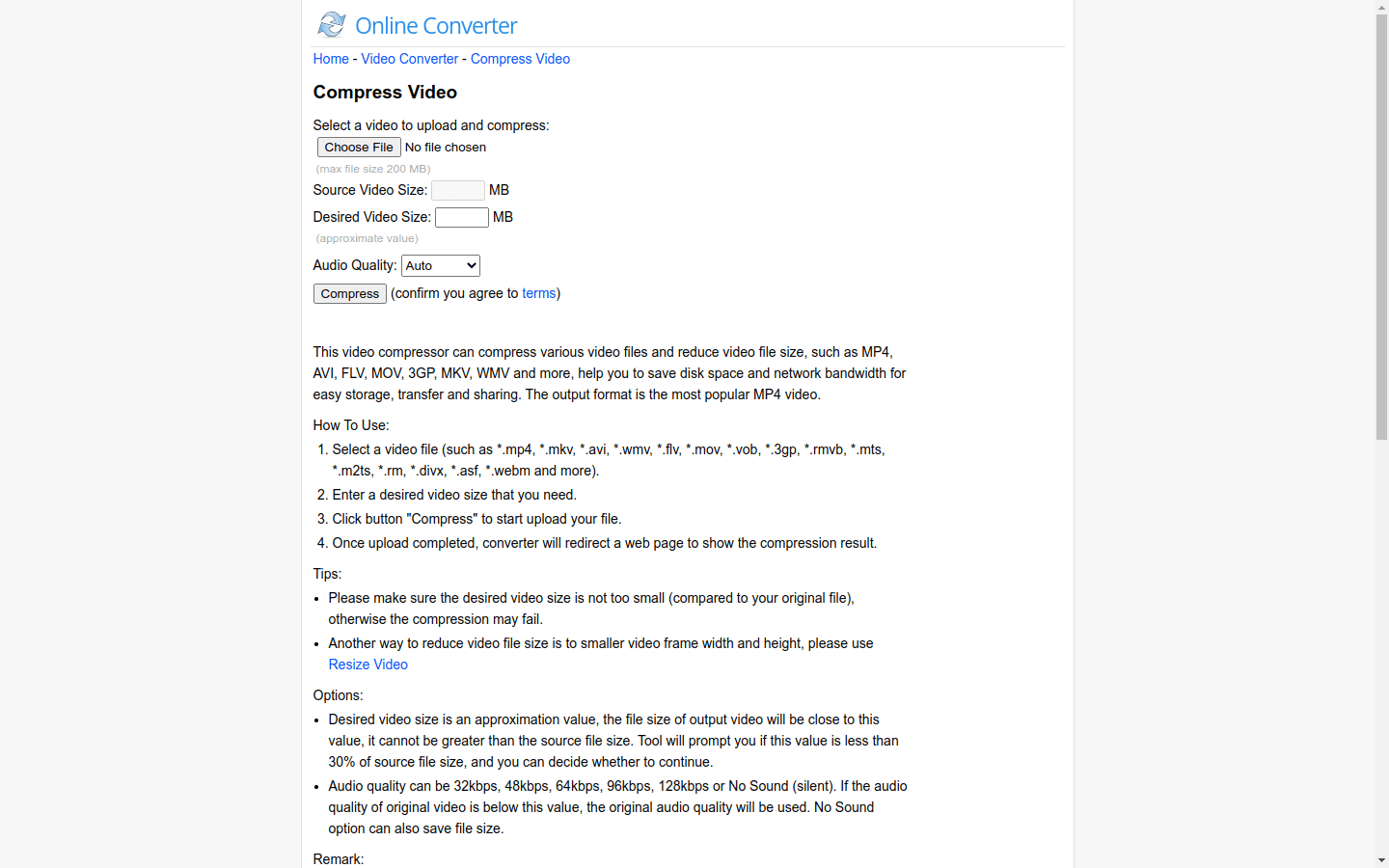Navigate to Video Converter
The height and width of the screenshot is (868, 1389).
[x=409, y=59]
